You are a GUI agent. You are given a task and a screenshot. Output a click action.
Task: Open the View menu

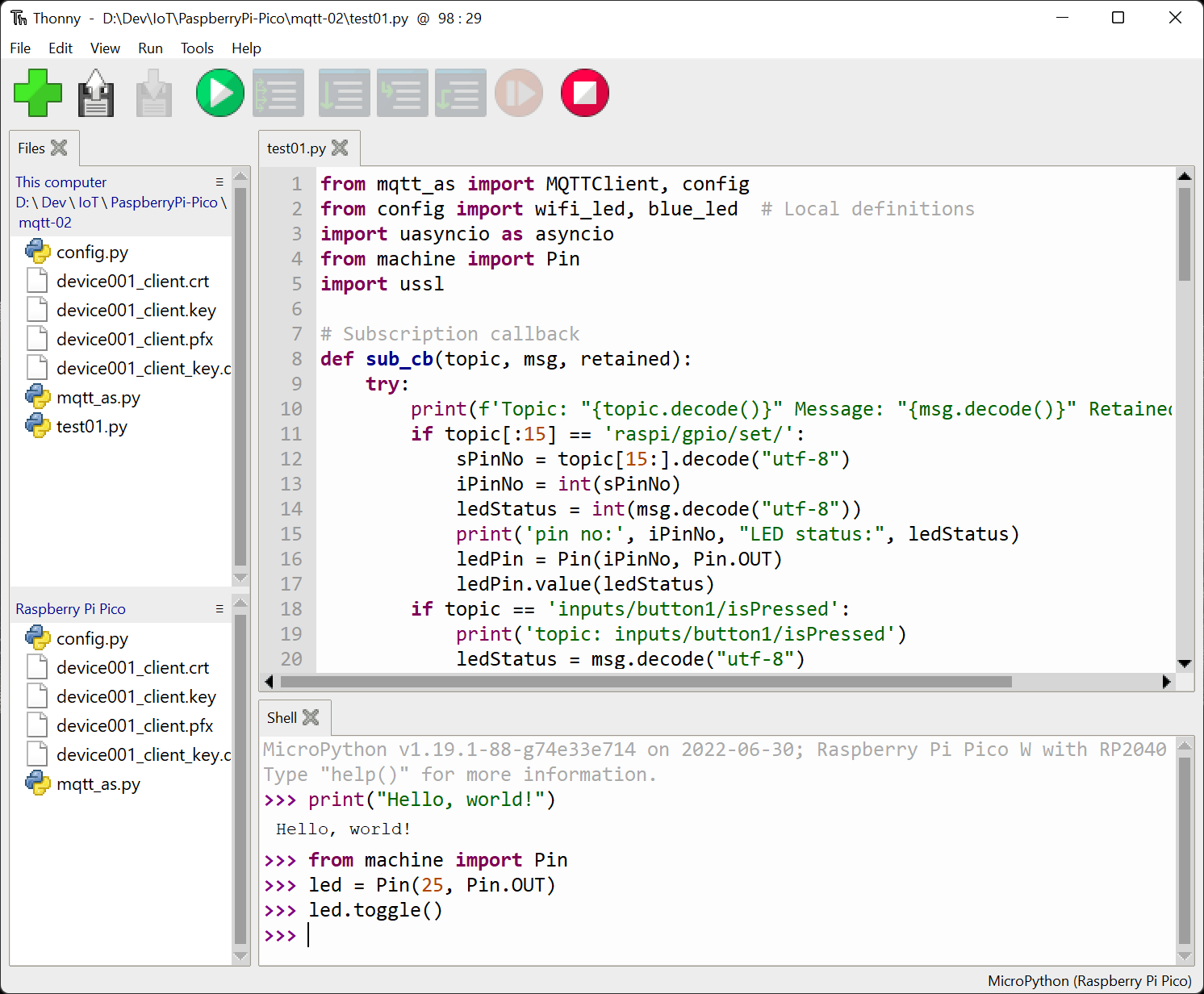pos(105,48)
